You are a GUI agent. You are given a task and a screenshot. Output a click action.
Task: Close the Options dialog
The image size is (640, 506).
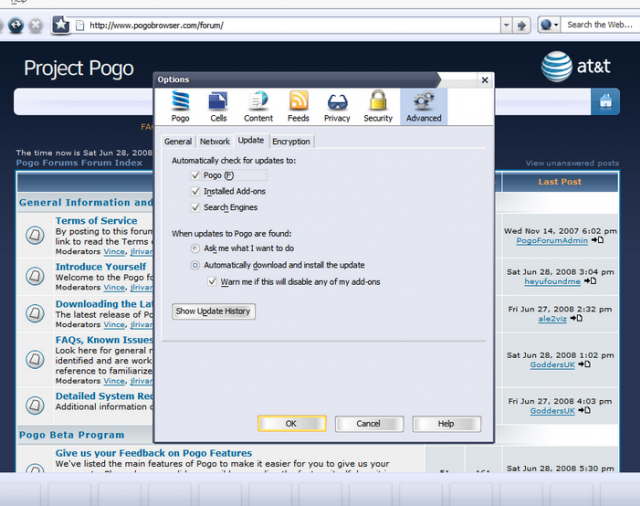click(485, 80)
